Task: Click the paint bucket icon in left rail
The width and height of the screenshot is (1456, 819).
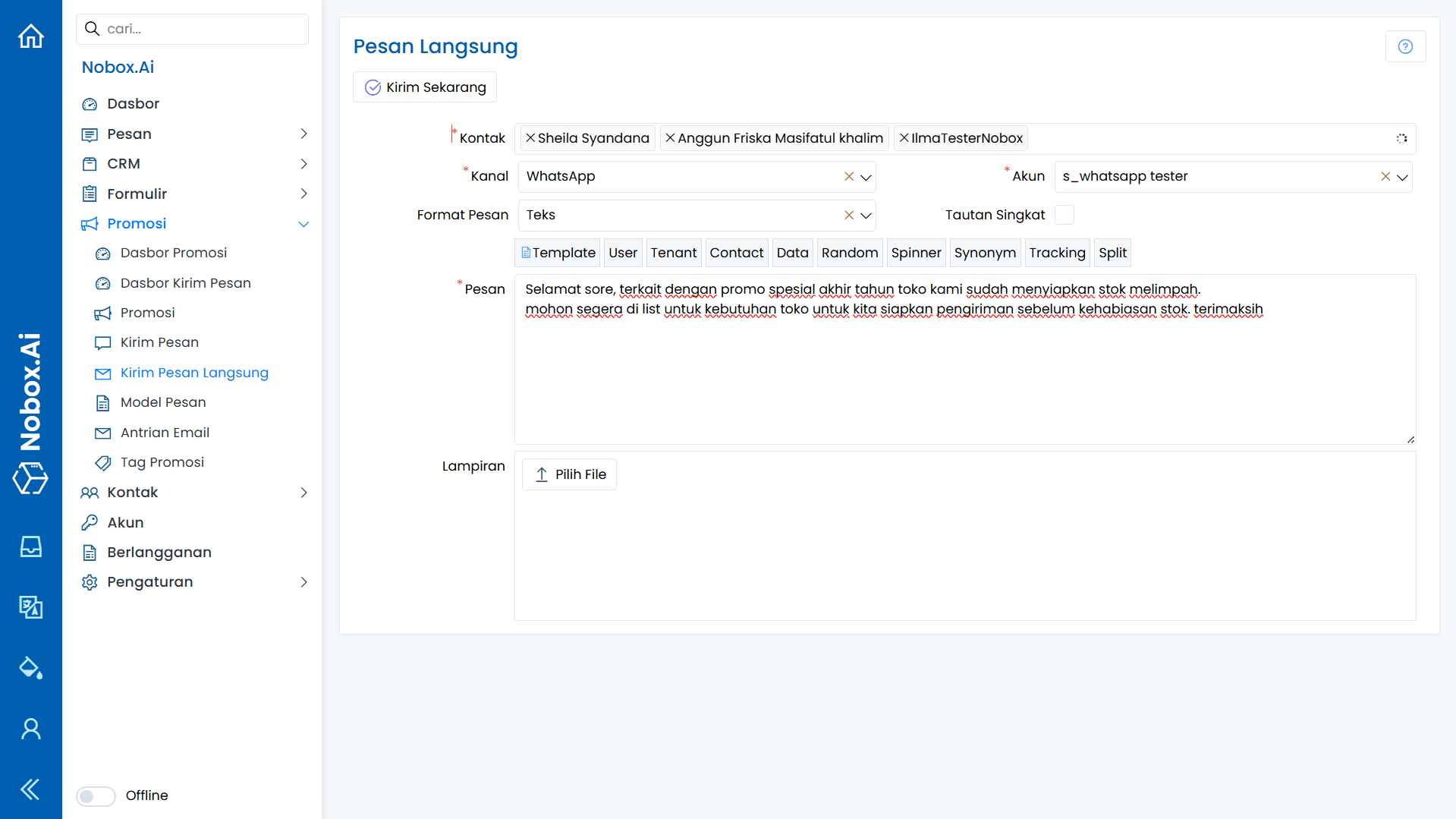Action: click(30, 668)
